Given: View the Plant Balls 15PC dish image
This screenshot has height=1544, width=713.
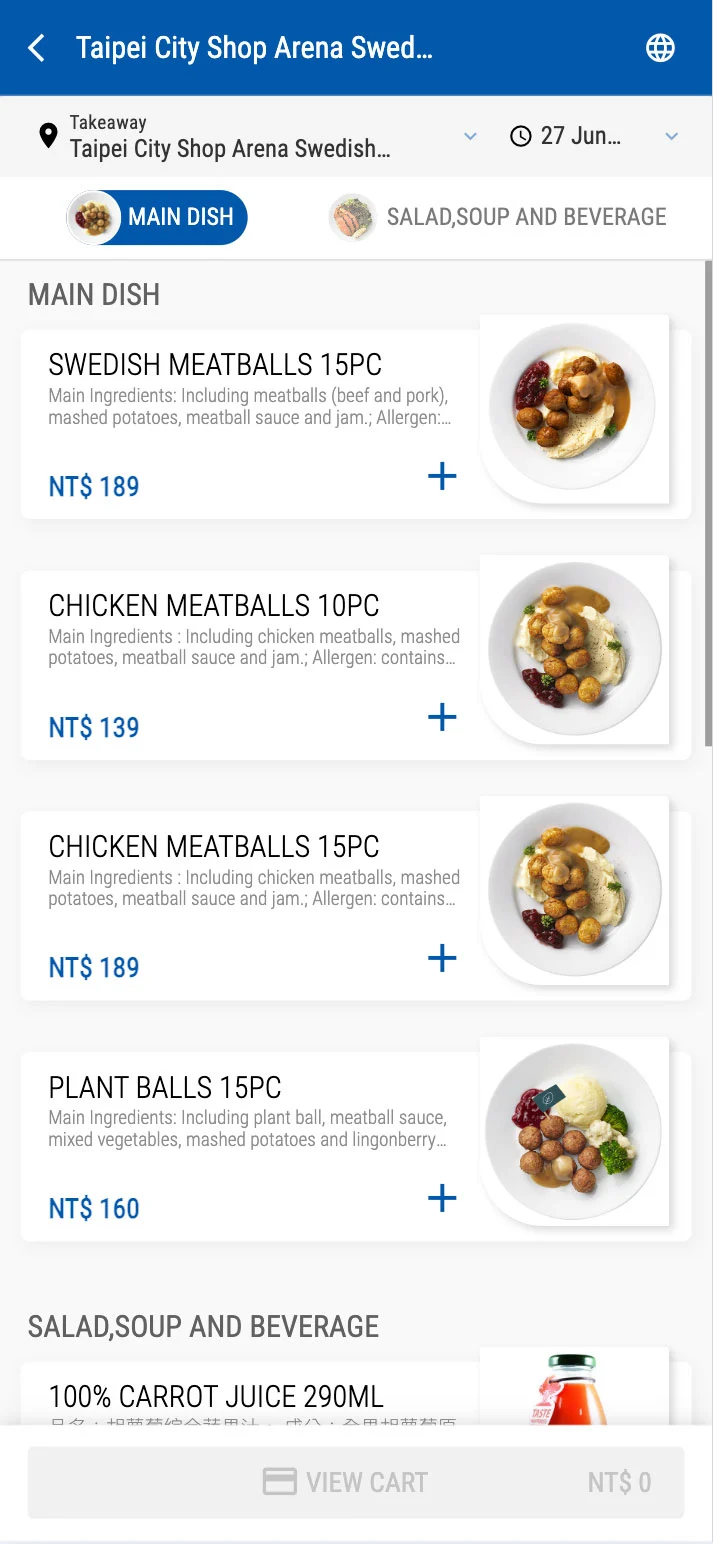Looking at the screenshot, I should [x=574, y=1131].
